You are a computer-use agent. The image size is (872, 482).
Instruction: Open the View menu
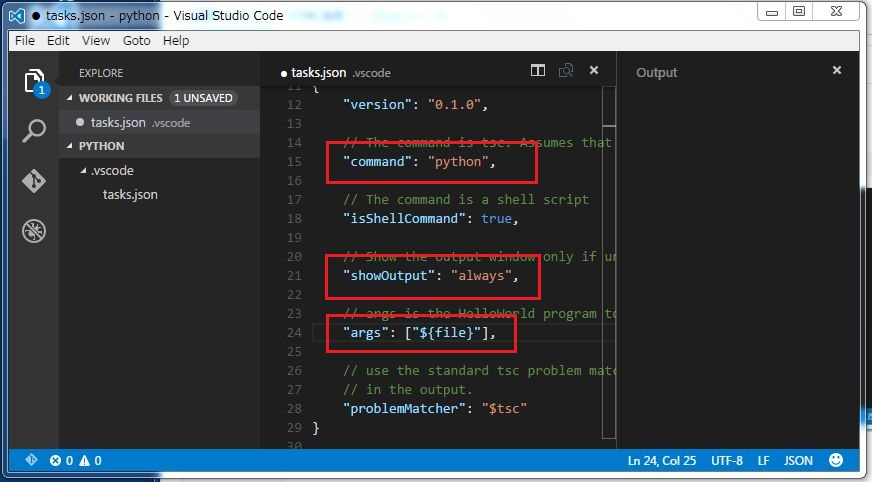coord(96,41)
